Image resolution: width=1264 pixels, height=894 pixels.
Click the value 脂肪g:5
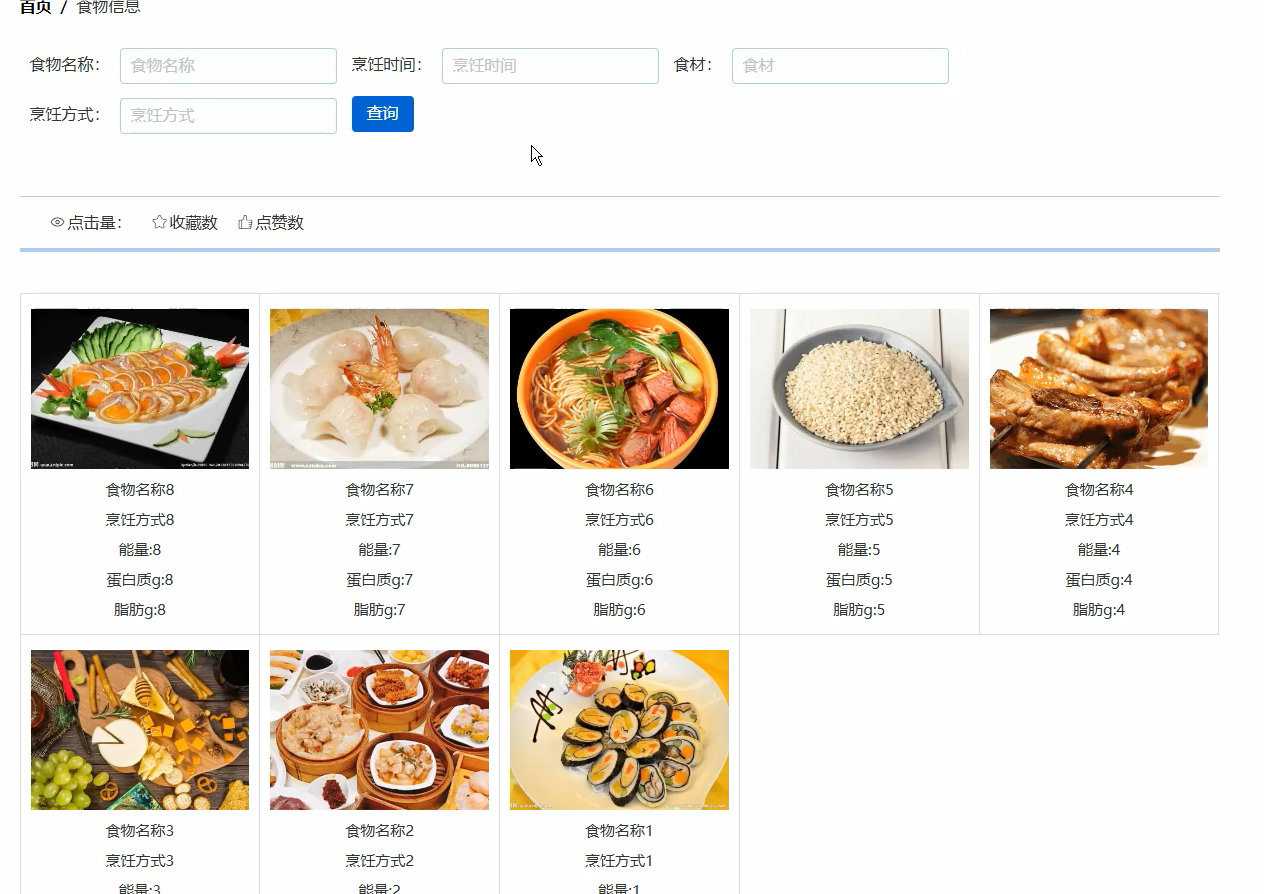click(859, 610)
